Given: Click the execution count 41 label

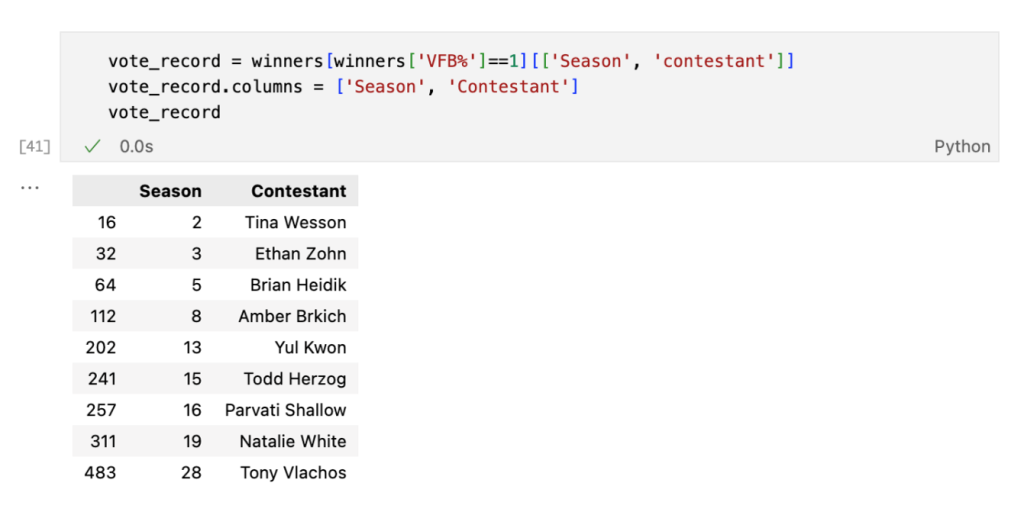Looking at the screenshot, I should 34,146.
